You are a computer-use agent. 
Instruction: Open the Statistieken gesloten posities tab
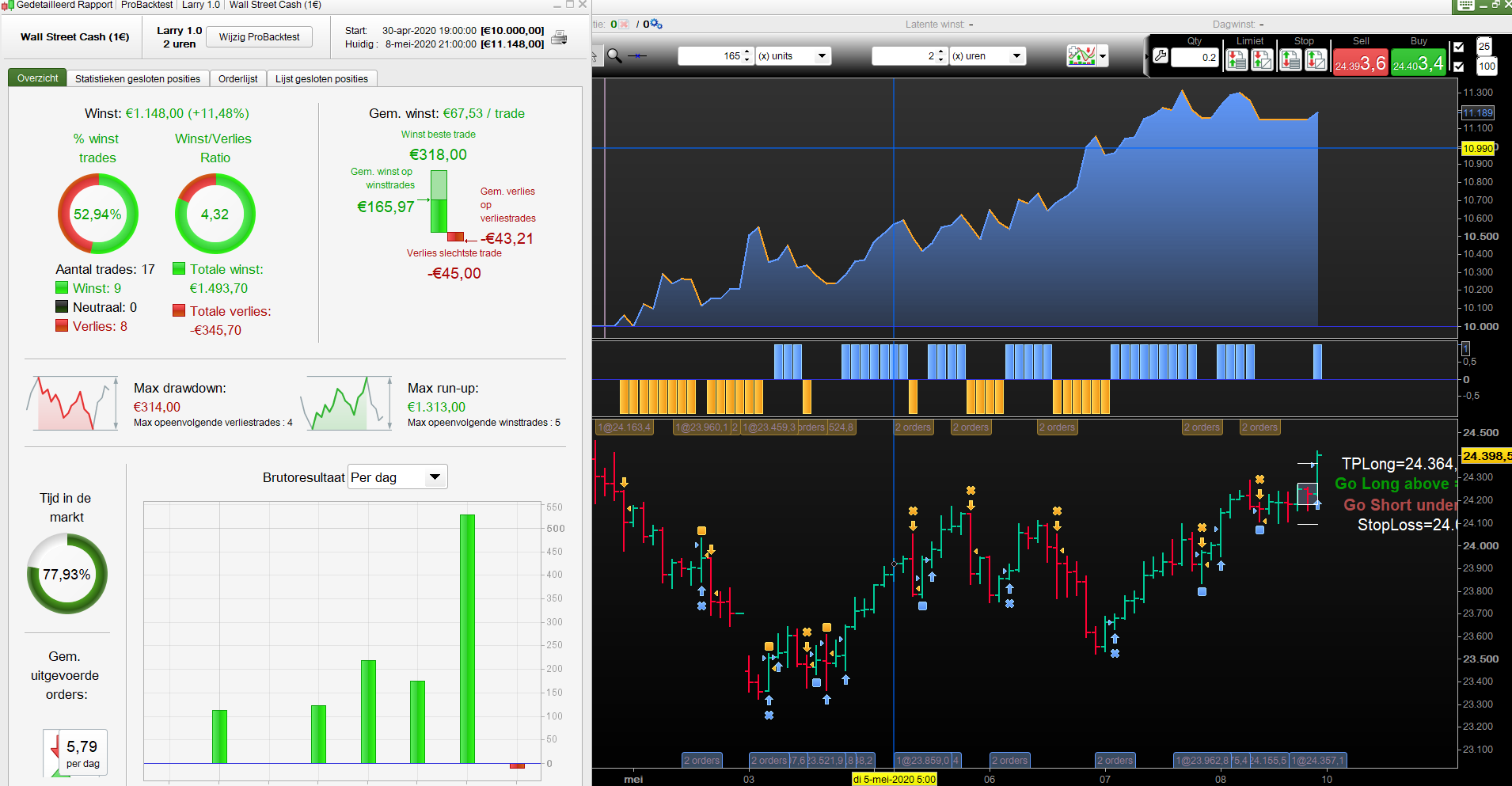[138, 78]
